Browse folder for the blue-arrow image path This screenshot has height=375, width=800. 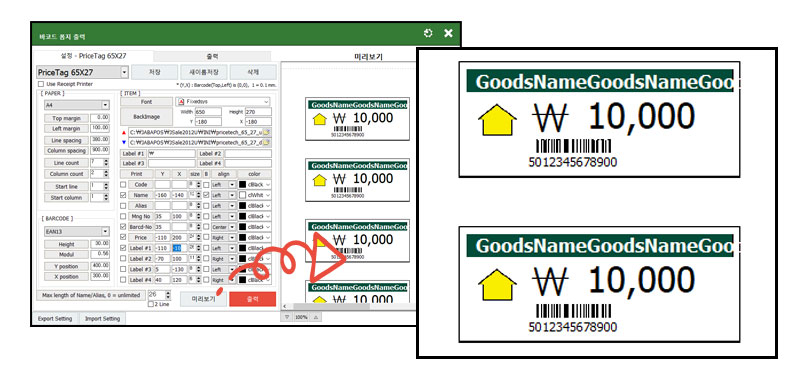pyautogui.click(x=267, y=142)
